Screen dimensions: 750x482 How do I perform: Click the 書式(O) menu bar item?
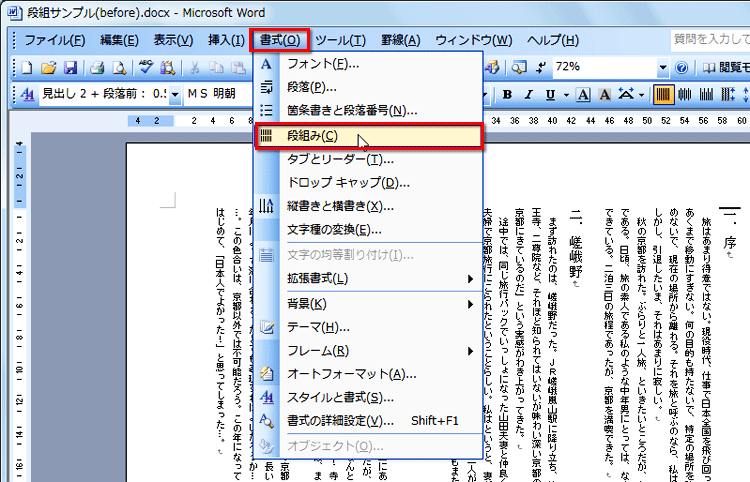(x=280, y=40)
